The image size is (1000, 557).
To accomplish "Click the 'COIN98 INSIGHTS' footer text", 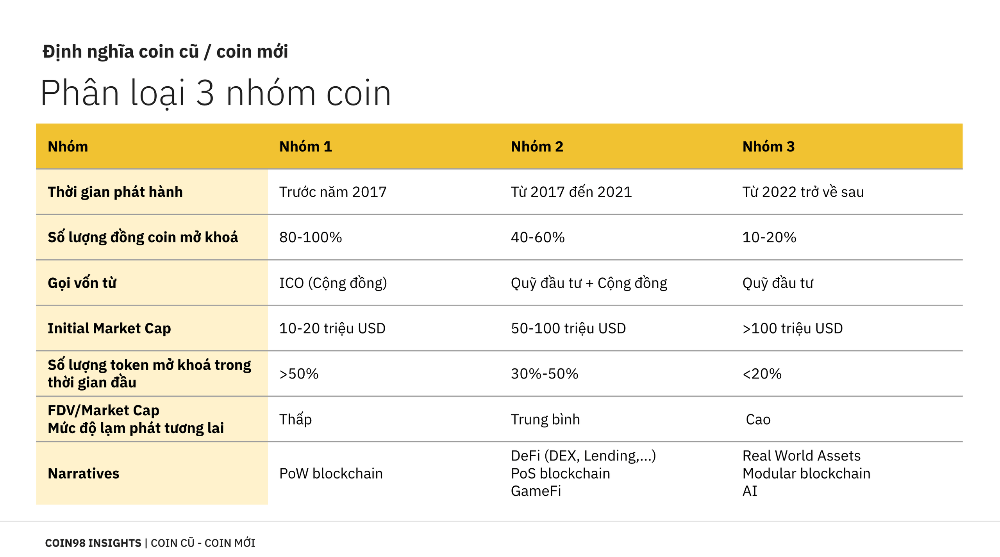I will click(x=93, y=543).
